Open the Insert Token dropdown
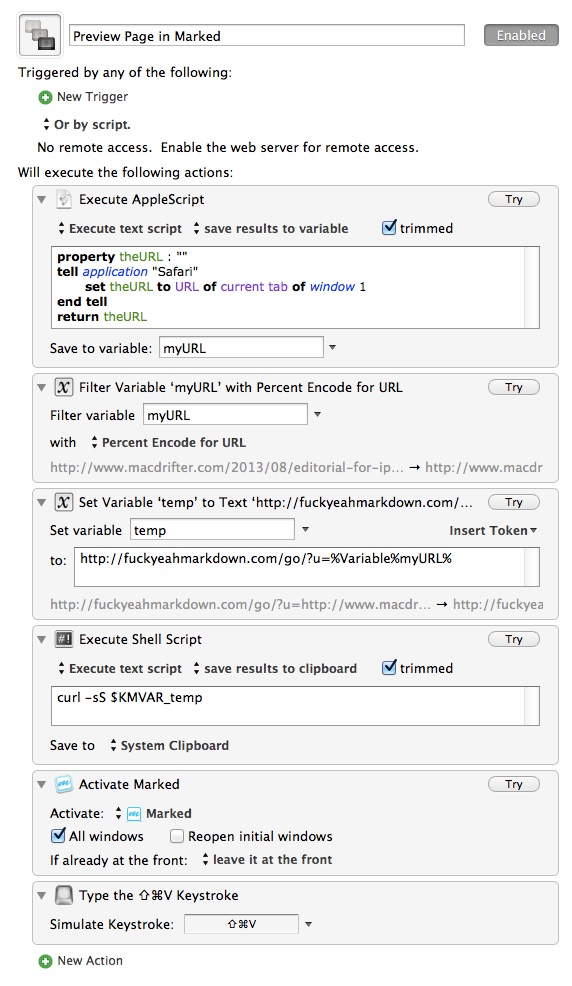This screenshot has height=986, width=572. point(493,530)
